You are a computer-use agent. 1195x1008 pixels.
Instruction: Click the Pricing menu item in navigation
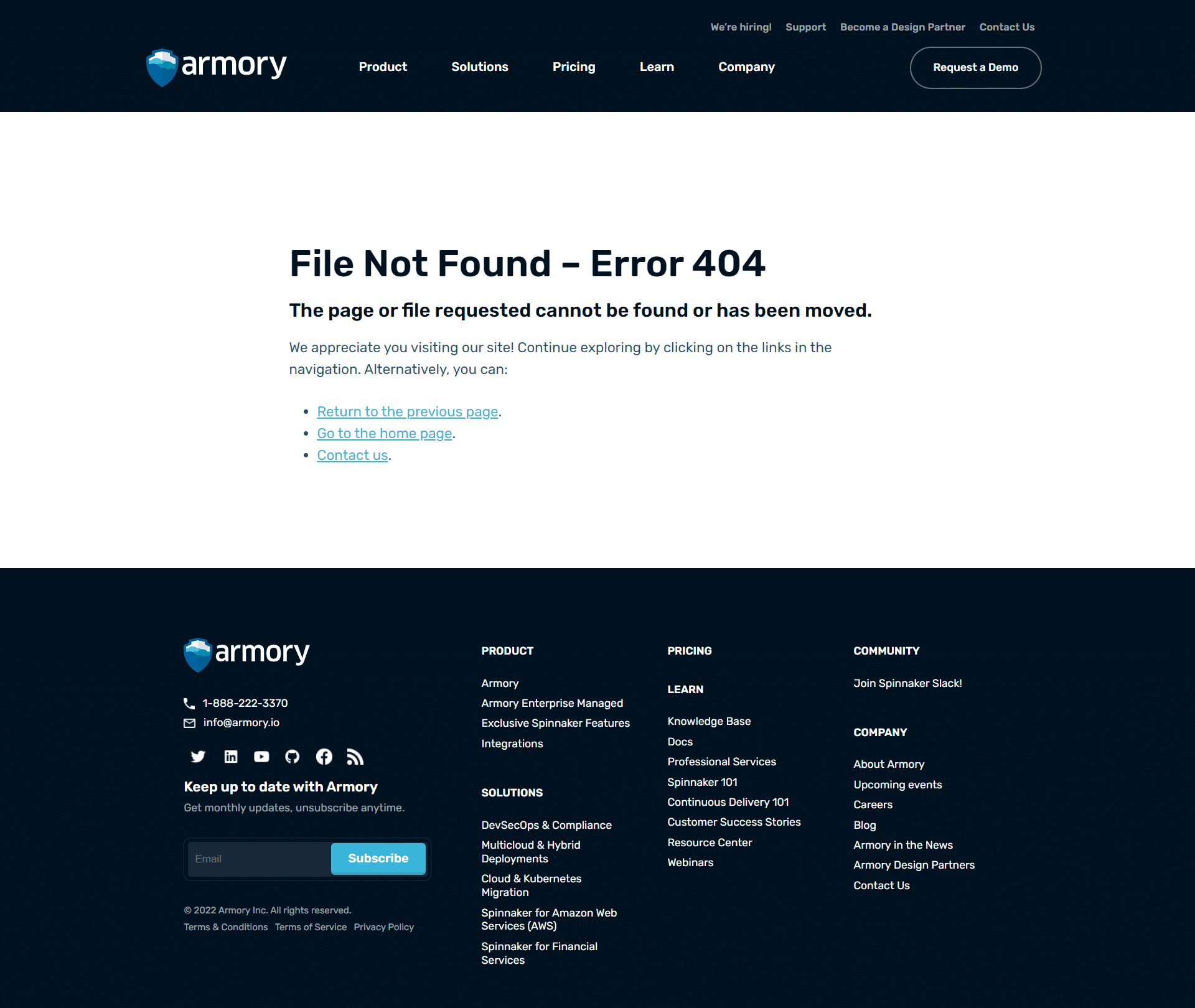click(574, 67)
